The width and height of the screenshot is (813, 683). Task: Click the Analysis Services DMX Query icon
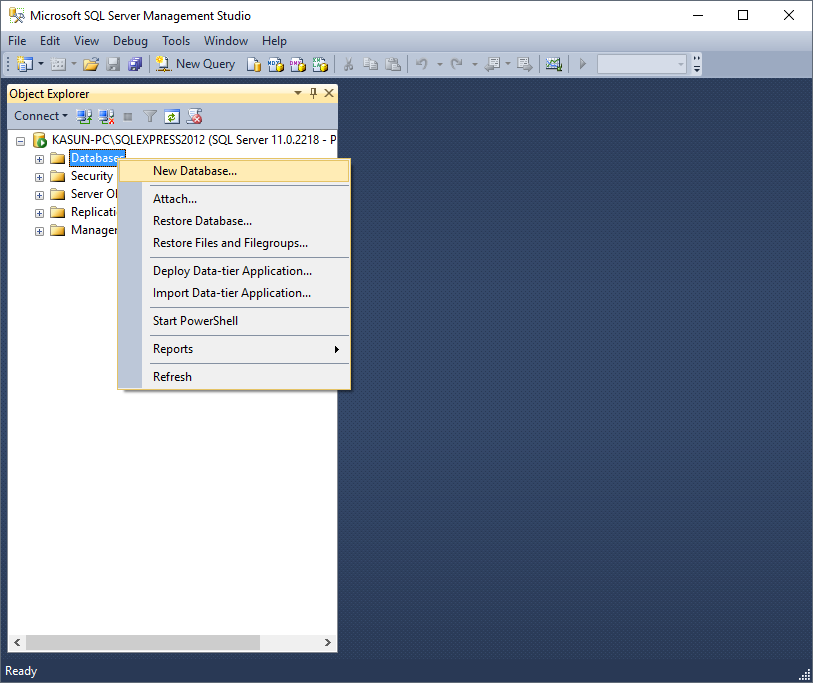(298, 64)
